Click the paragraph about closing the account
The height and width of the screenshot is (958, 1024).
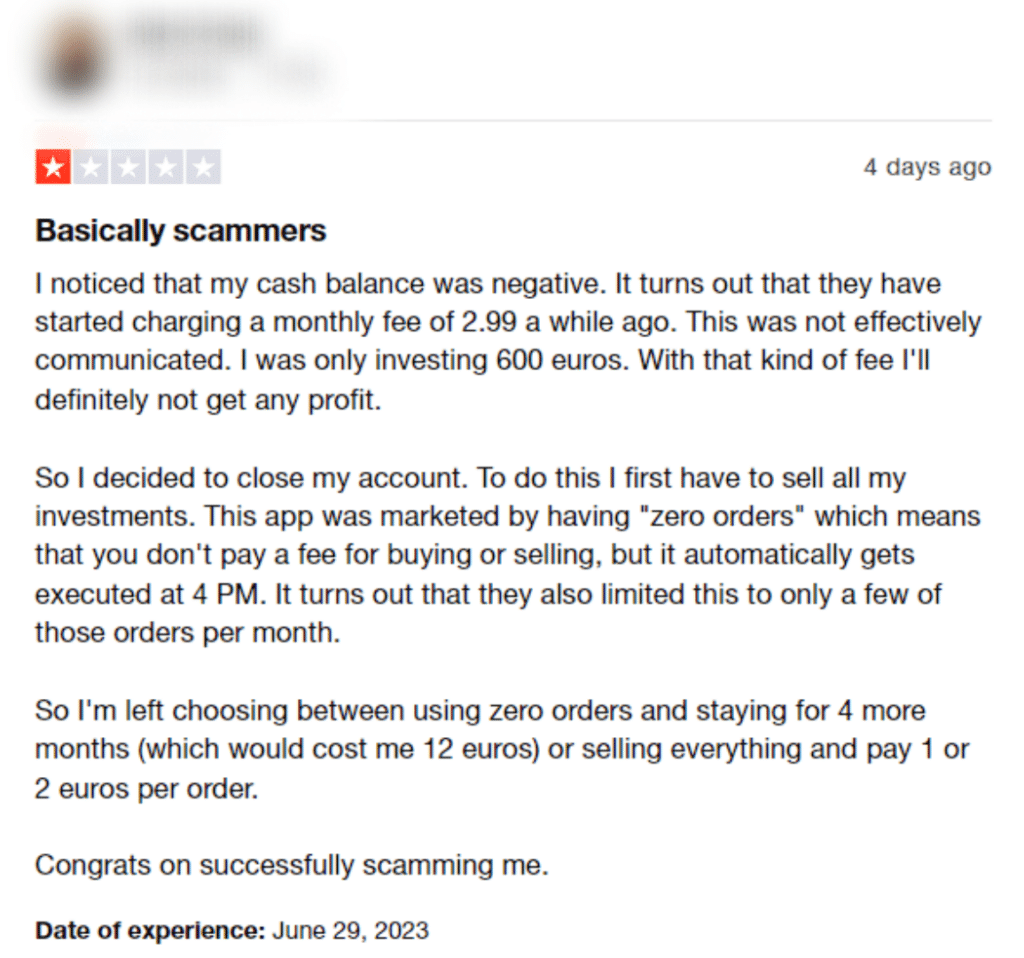[508, 555]
